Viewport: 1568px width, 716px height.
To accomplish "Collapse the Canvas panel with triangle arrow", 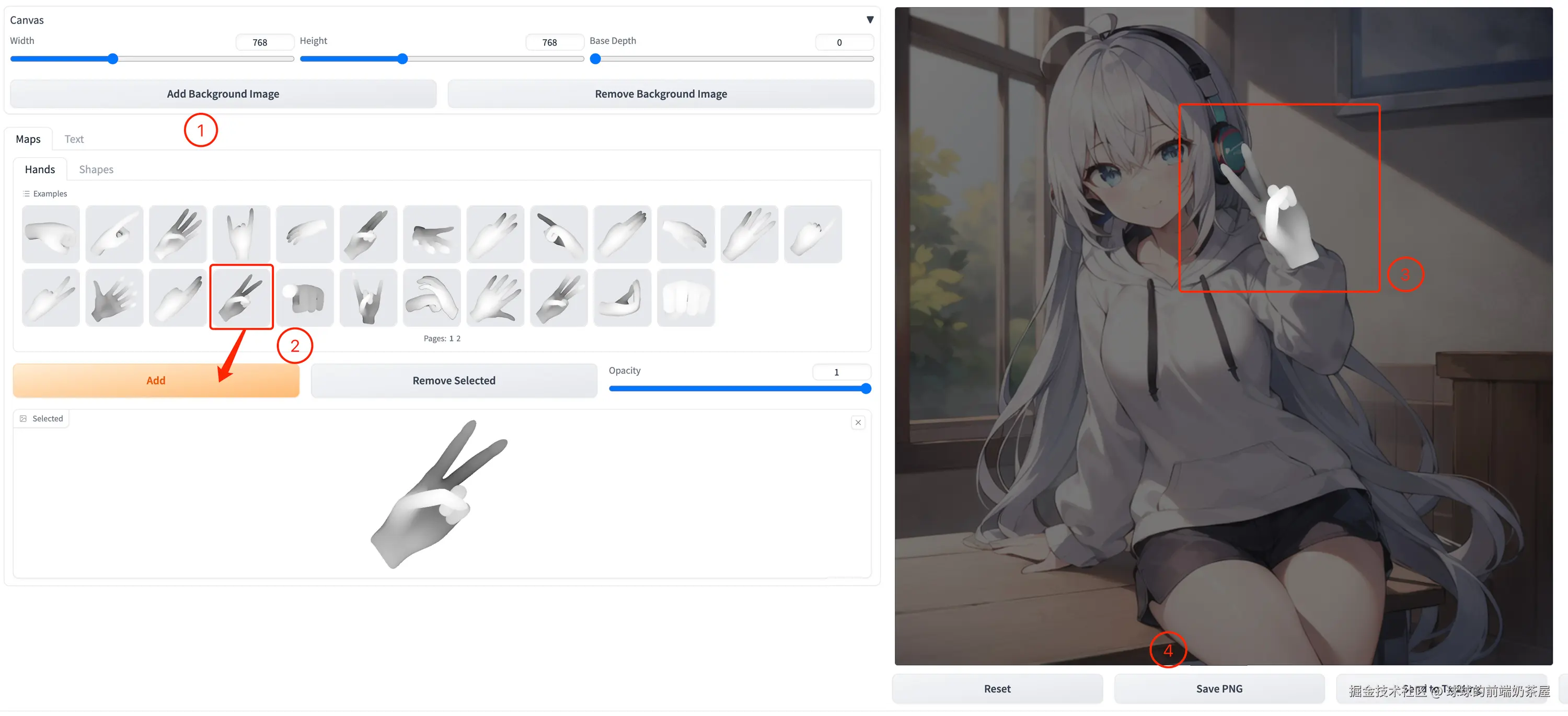I will (x=870, y=20).
